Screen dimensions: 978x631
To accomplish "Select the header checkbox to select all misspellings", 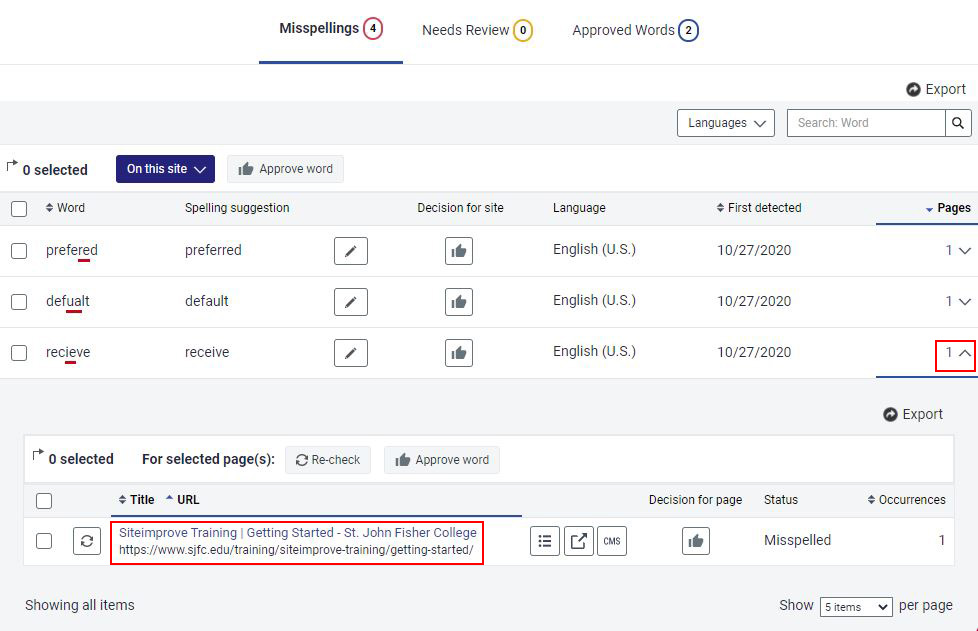I will (x=18, y=208).
